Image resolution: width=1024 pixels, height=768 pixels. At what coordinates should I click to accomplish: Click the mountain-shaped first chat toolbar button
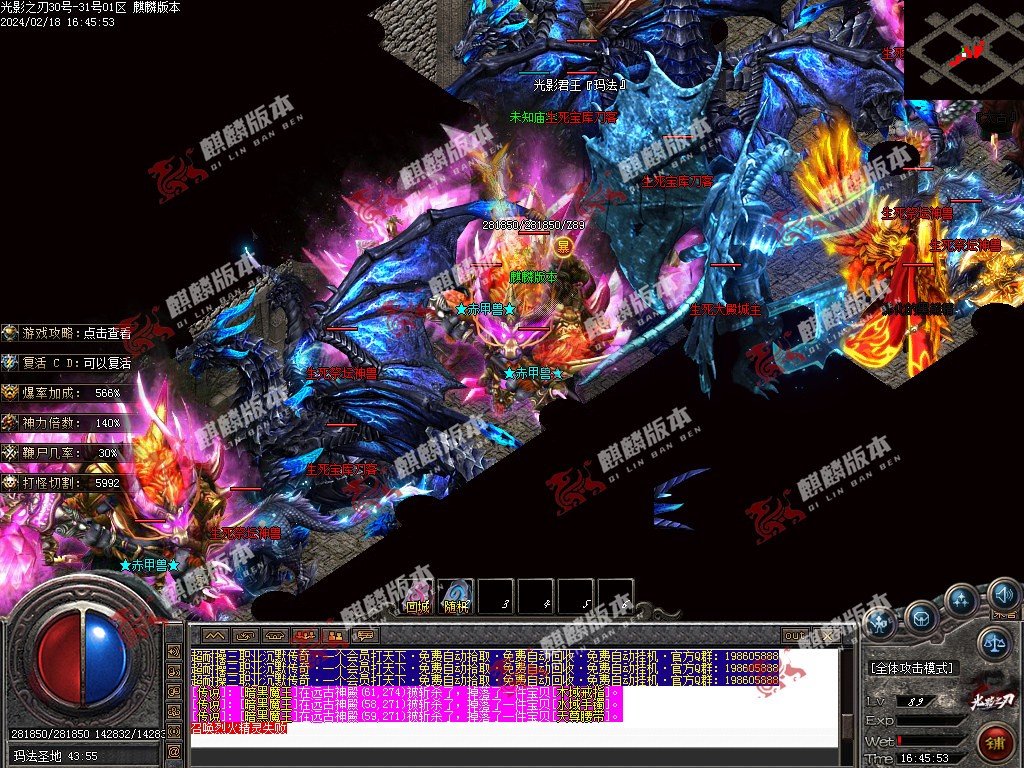(215, 635)
